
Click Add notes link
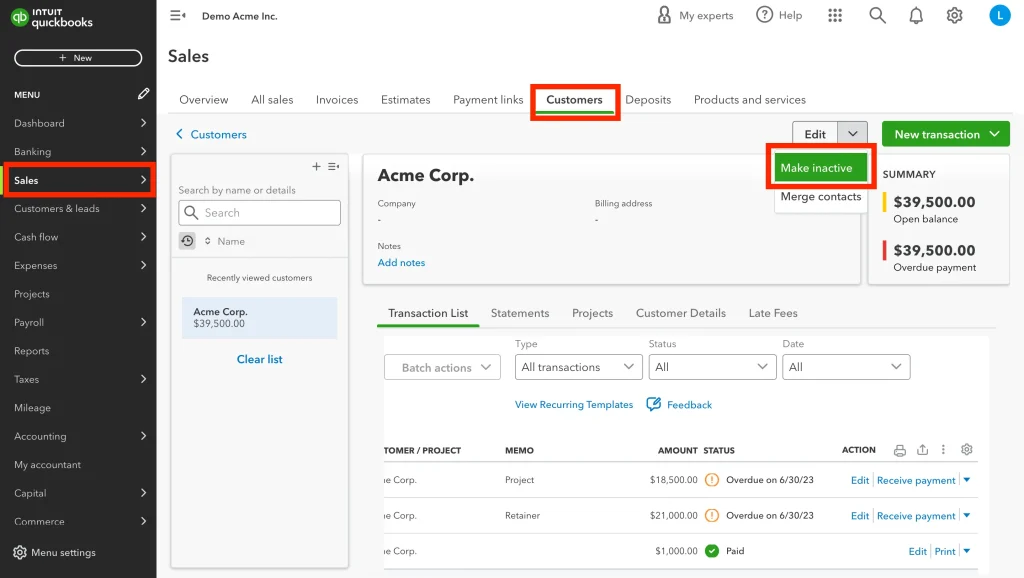pos(401,263)
